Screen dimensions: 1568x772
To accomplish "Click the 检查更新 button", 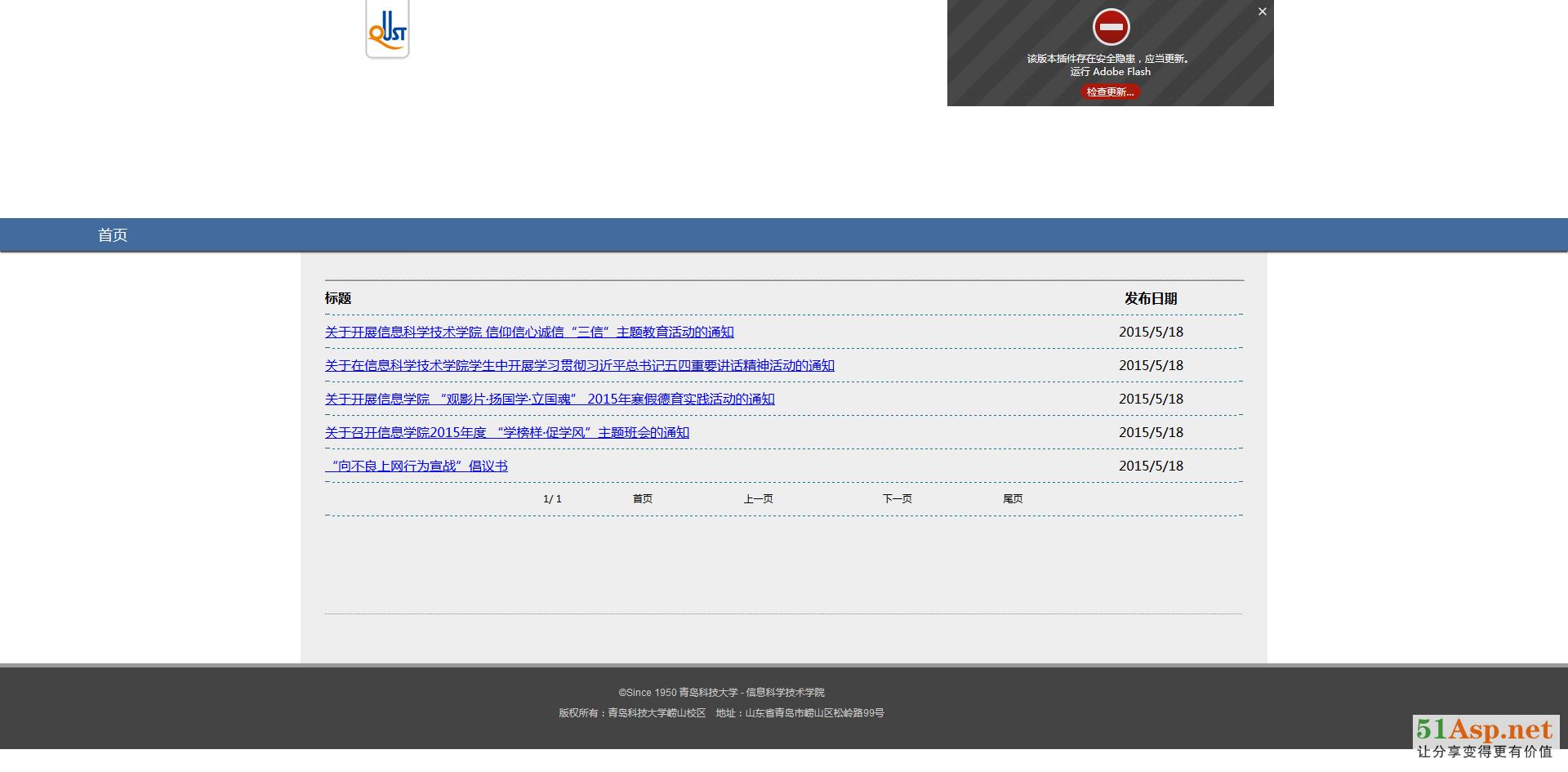I will (x=1110, y=91).
